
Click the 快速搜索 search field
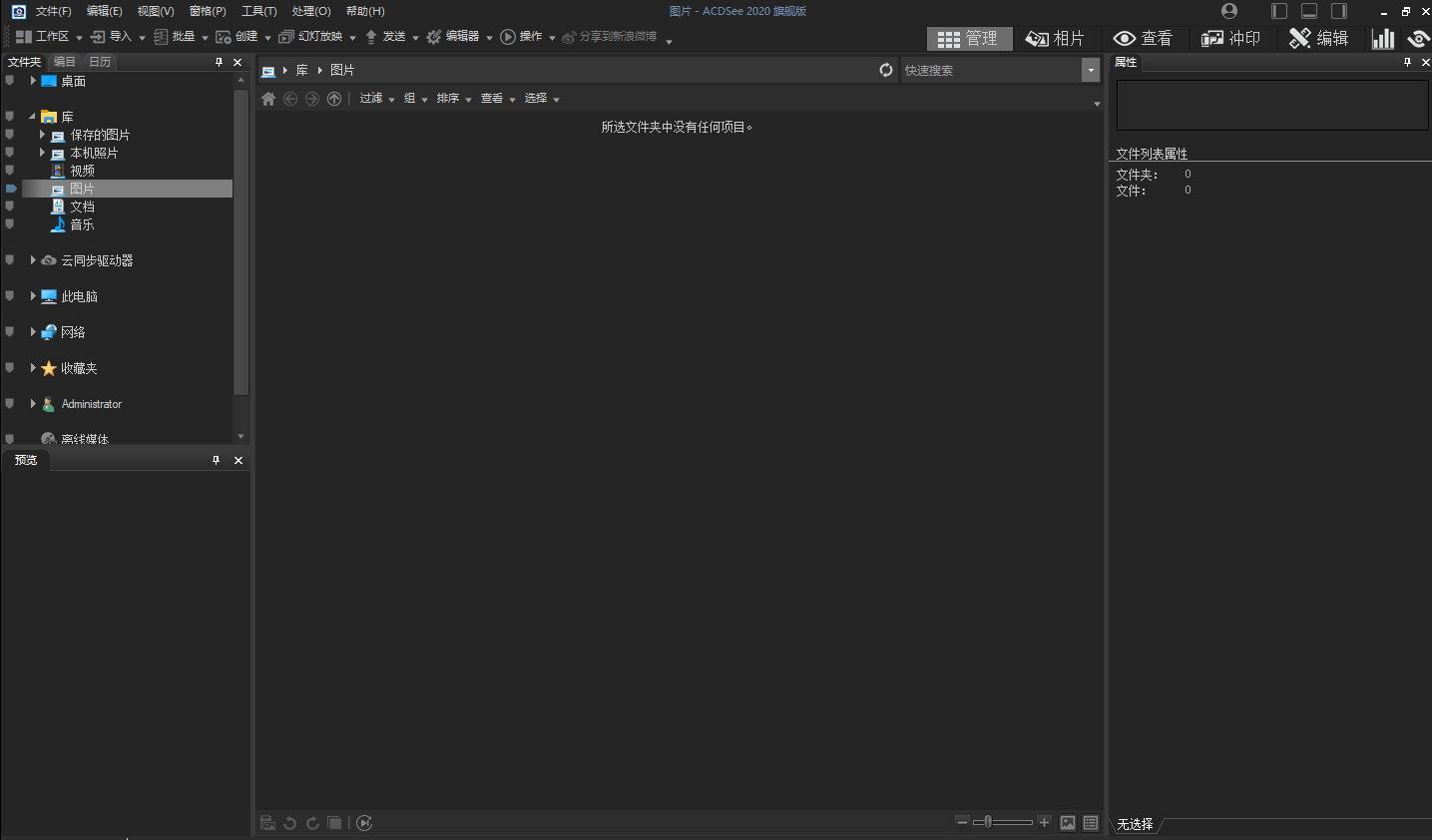point(990,70)
